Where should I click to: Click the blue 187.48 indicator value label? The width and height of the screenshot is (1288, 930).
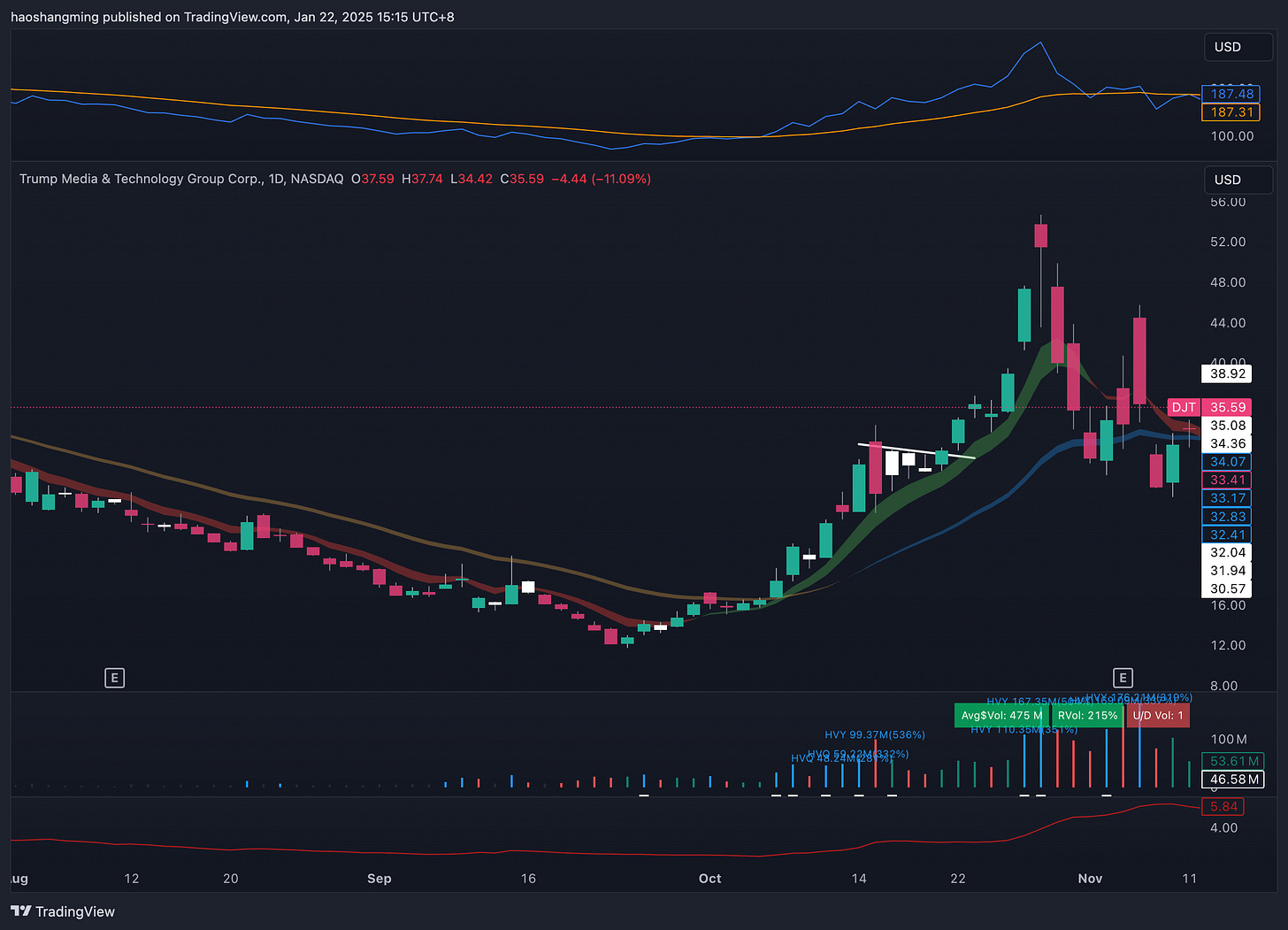tap(1232, 94)
